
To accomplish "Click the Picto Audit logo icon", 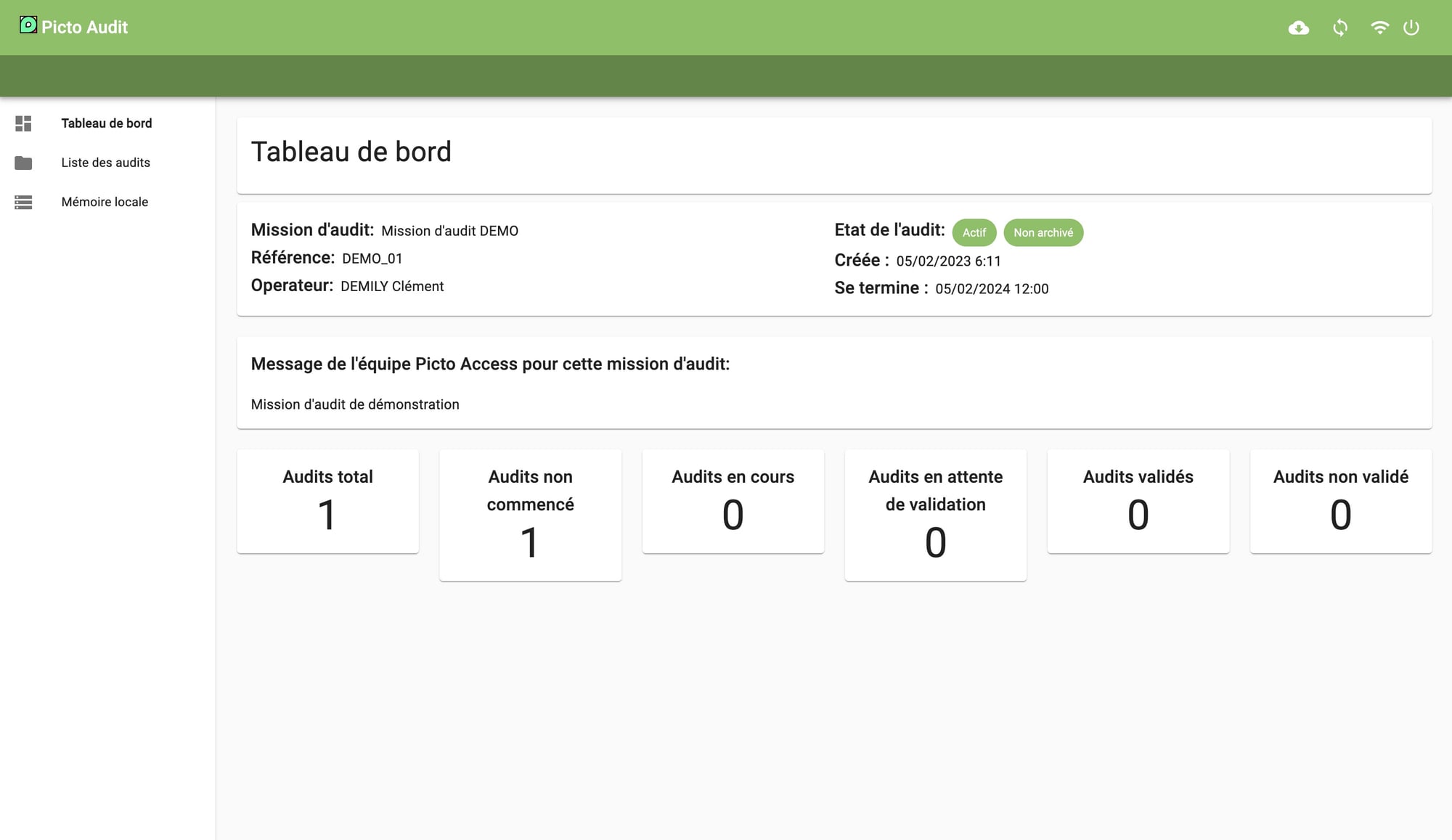I will point(28,25).
